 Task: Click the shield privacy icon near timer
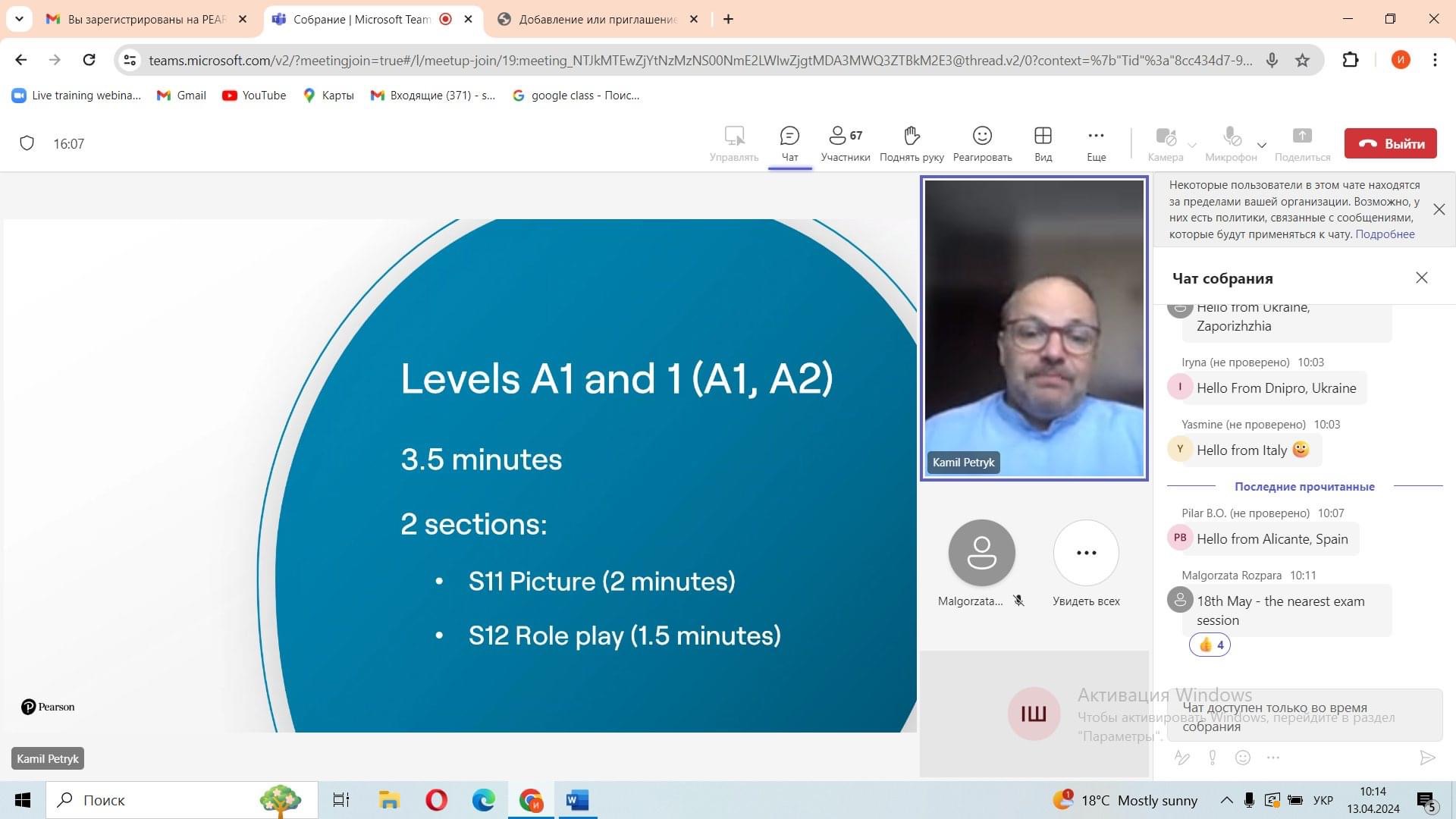27,143
